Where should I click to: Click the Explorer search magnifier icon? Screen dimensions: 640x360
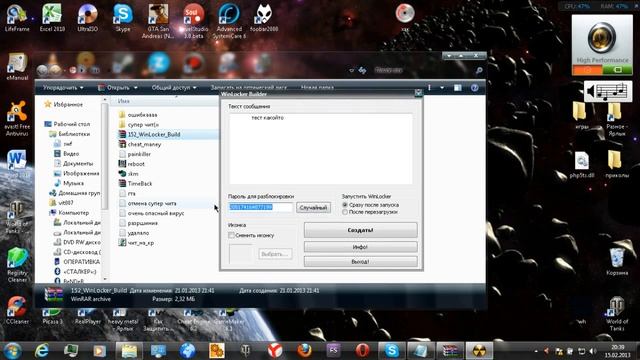479,71
